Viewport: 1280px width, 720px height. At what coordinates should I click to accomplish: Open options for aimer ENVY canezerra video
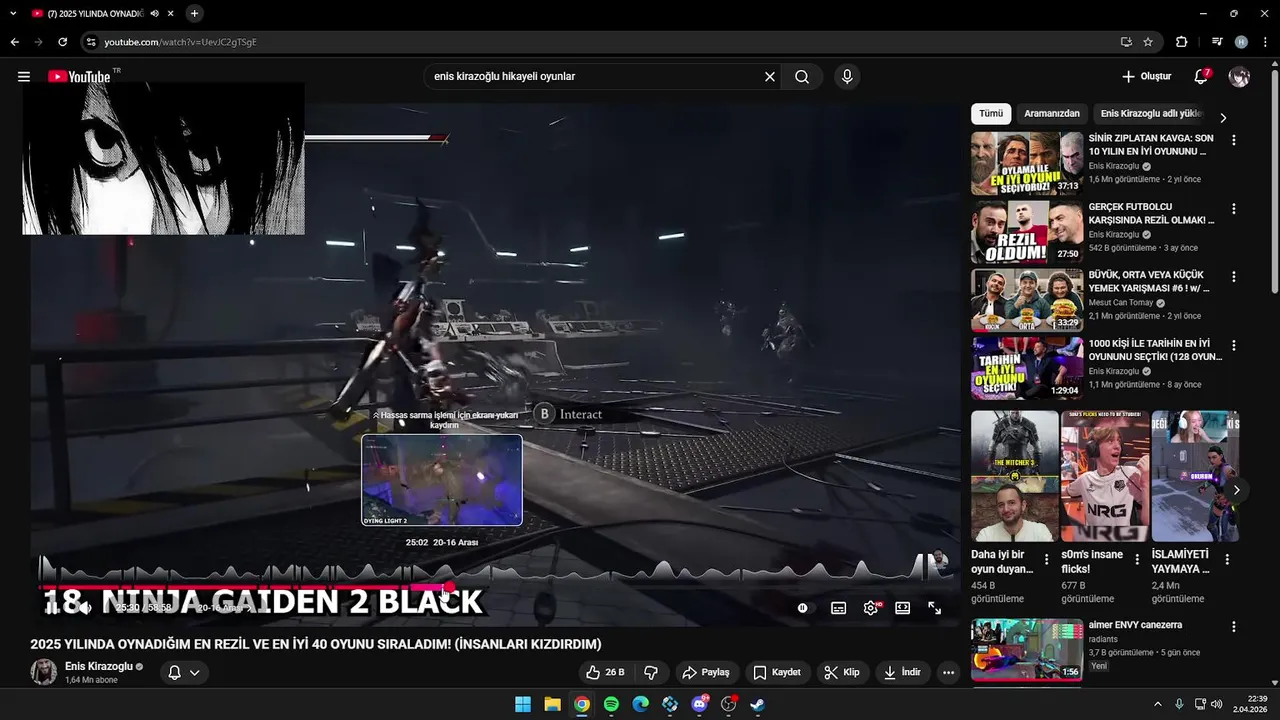pyautogui.click(x=1234, y=627)
